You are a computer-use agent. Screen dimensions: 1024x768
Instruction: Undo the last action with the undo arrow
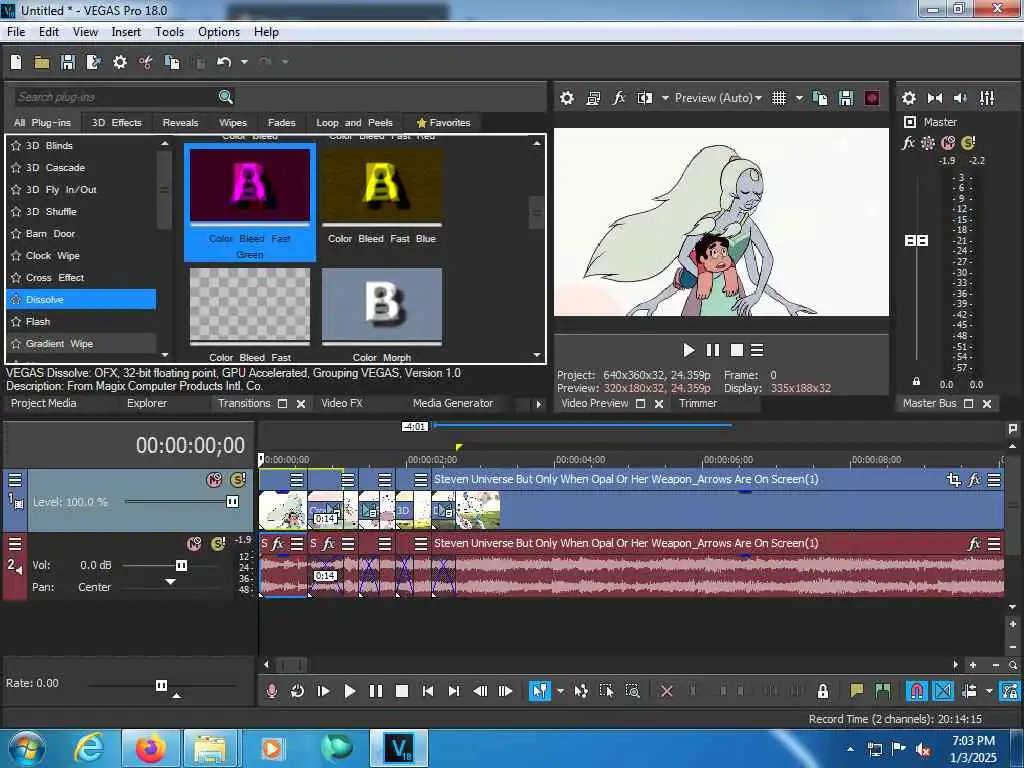[x=224, y=62]
